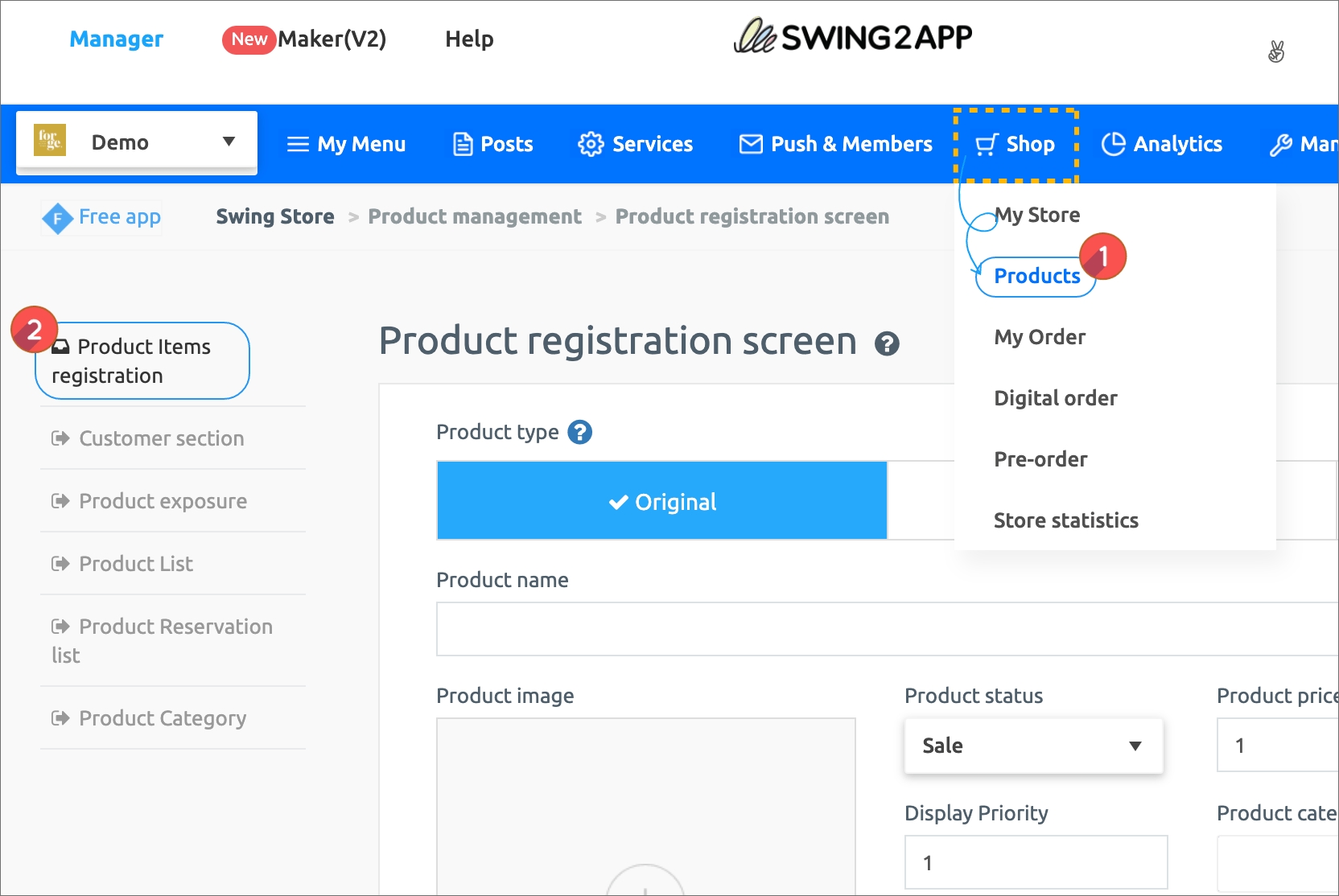Viewport: 1339px width, 896px height.
Task: Click the gear icon beside Services
Action: coord(591,144)
